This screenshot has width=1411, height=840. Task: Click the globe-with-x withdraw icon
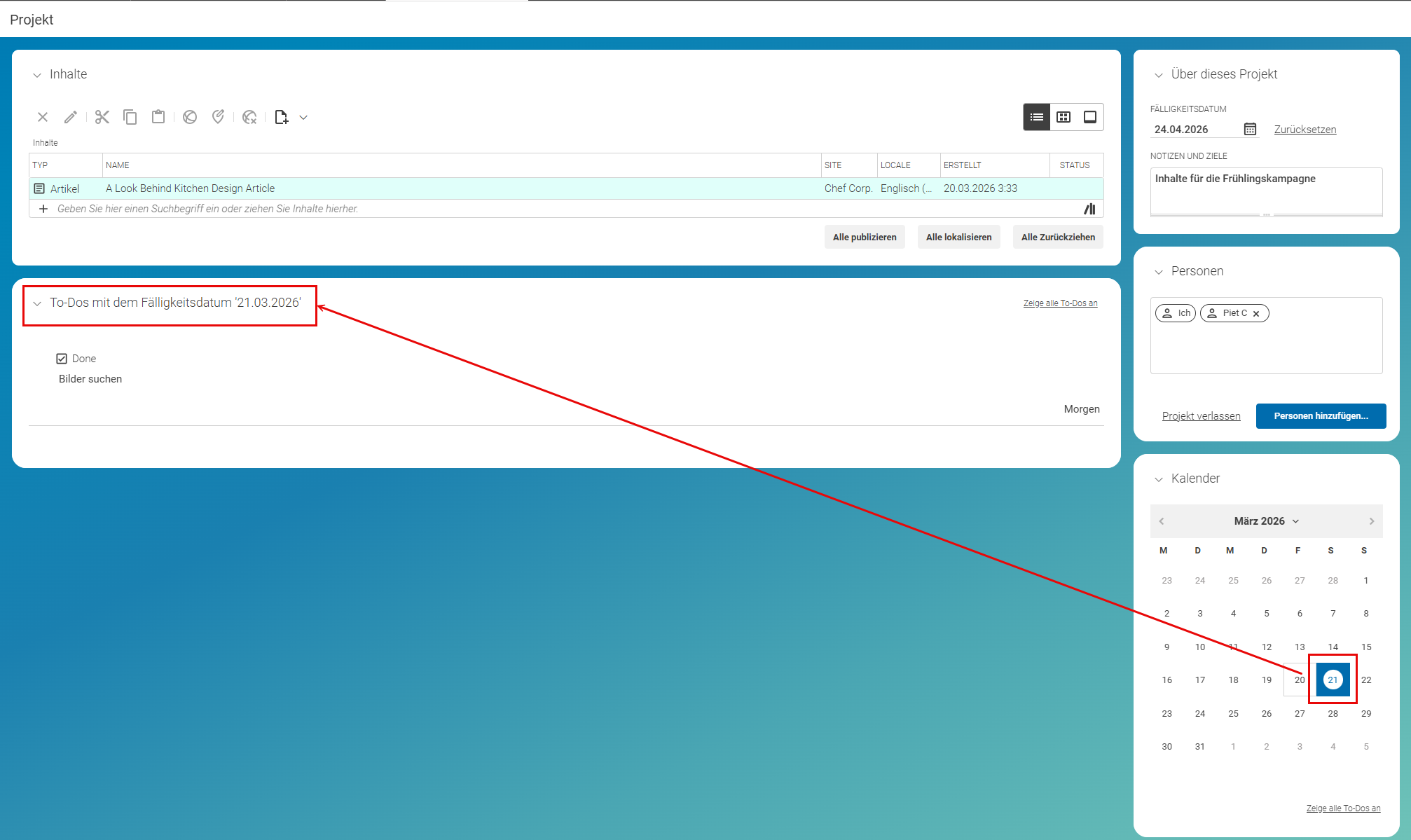coord(249,117)
